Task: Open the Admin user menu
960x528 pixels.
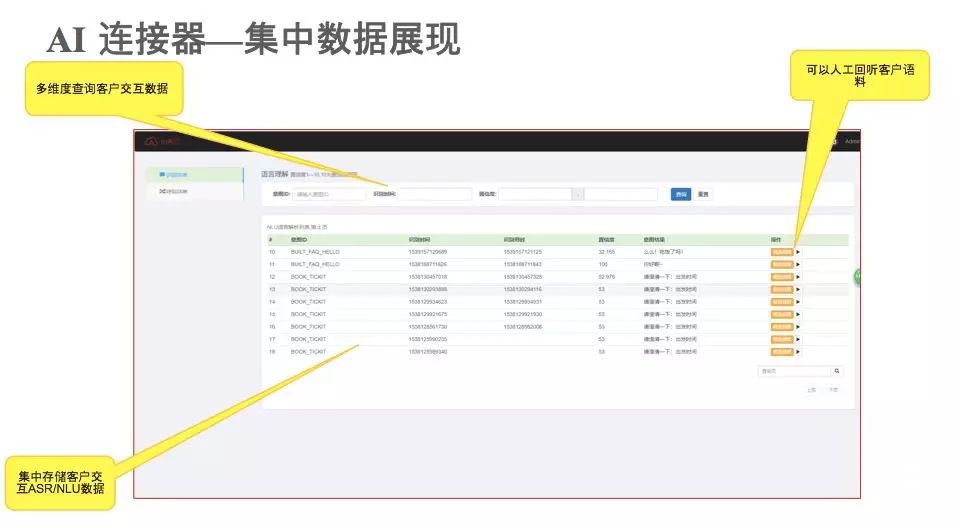Action: coord(851,141)
